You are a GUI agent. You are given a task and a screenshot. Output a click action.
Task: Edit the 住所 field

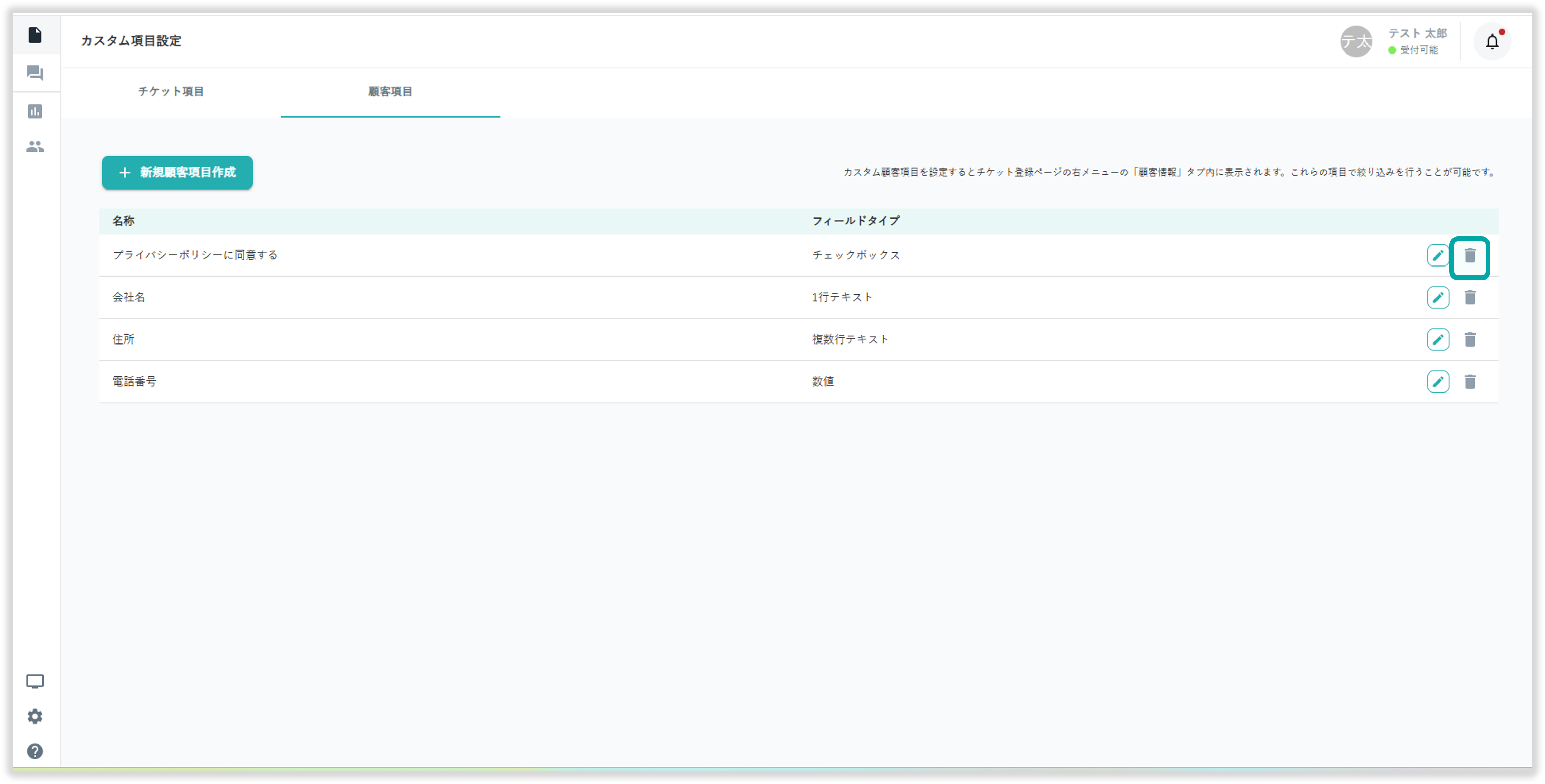1438,339
